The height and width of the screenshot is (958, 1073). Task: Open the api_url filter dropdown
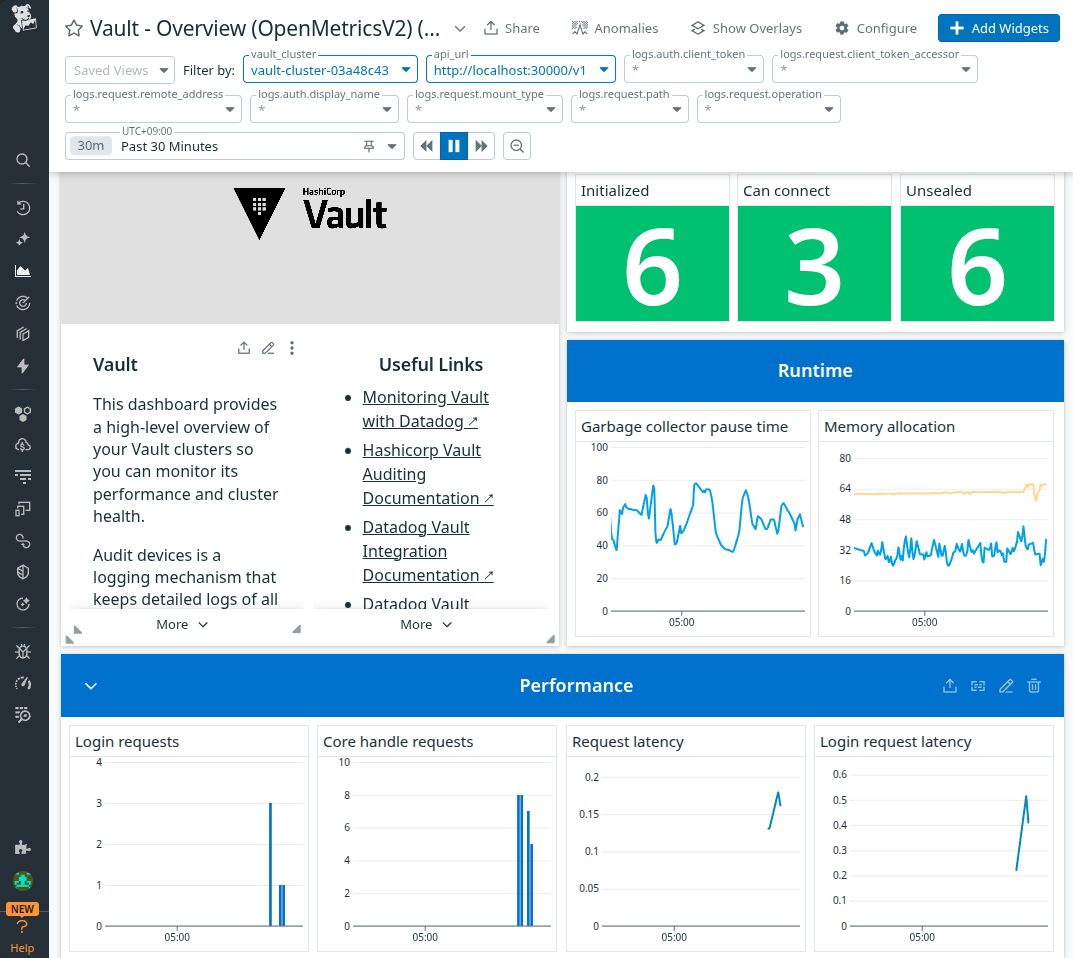click(521, 70)
